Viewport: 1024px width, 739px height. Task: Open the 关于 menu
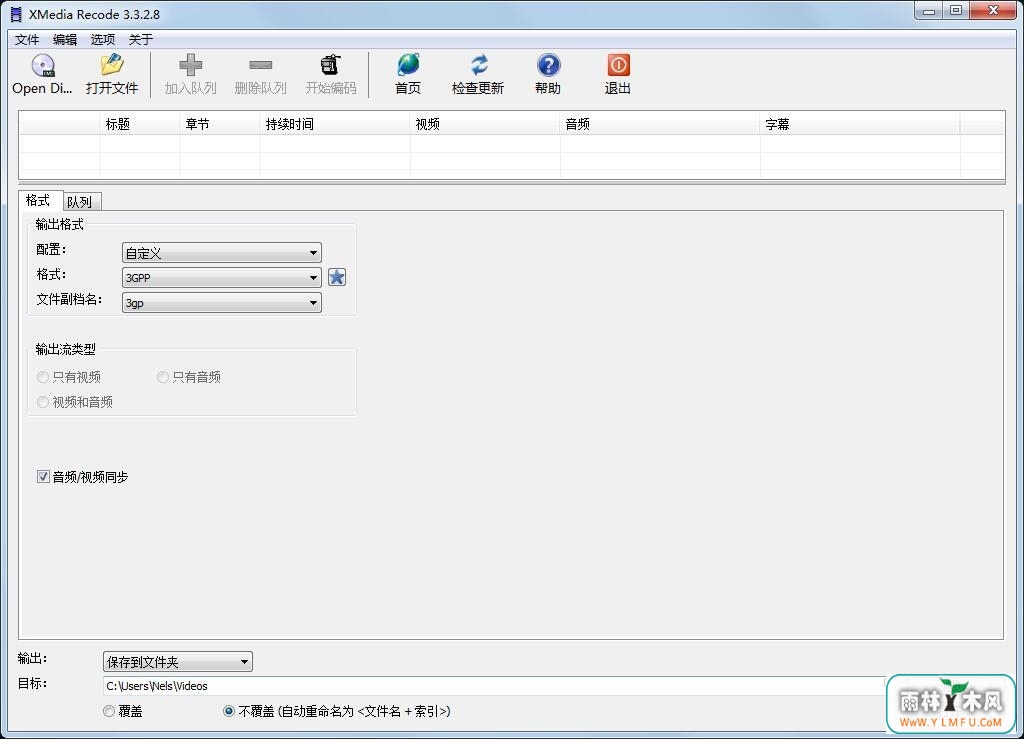140,40
